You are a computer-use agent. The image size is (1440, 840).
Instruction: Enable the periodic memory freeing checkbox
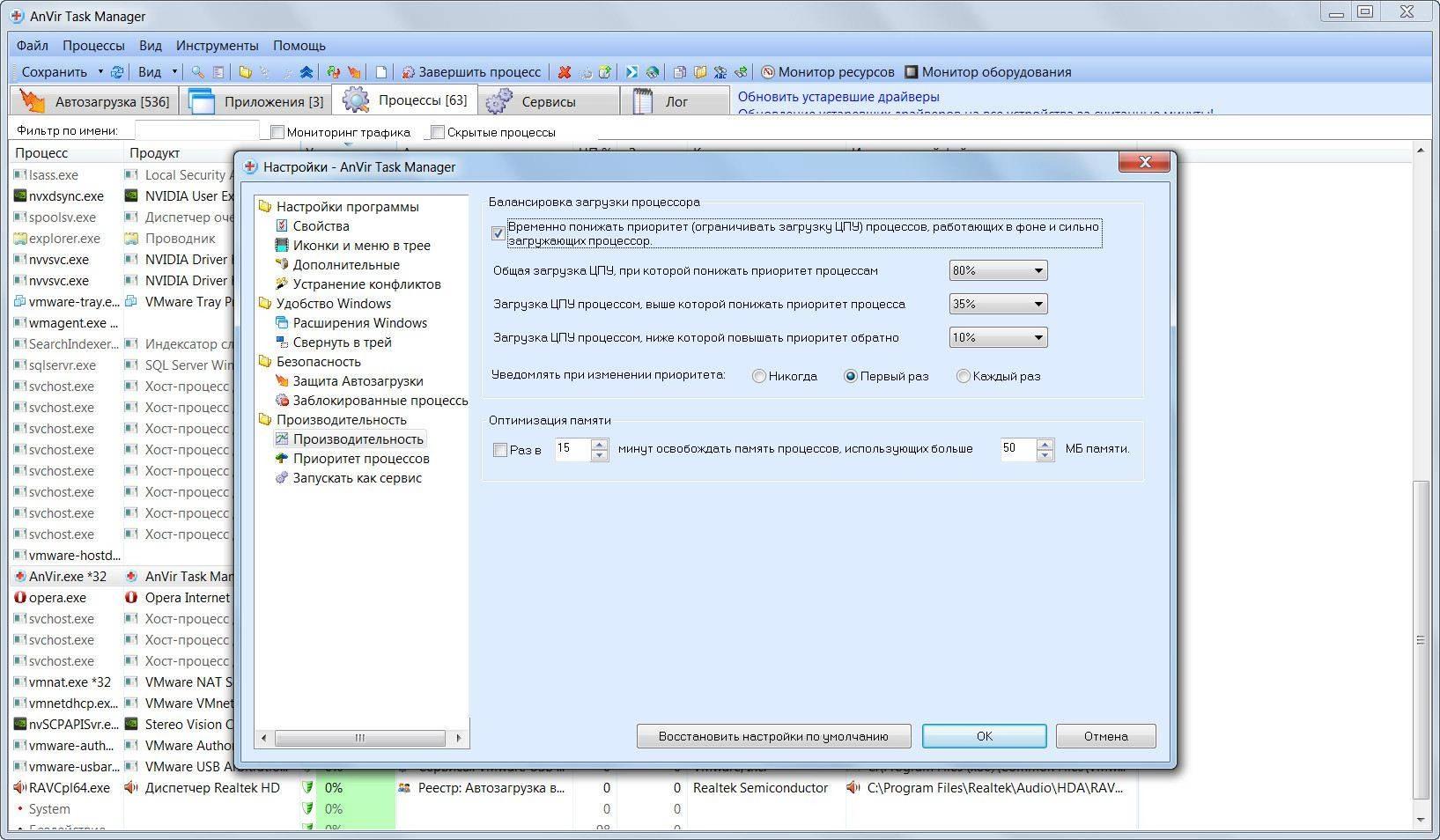(x=500, y=450)
